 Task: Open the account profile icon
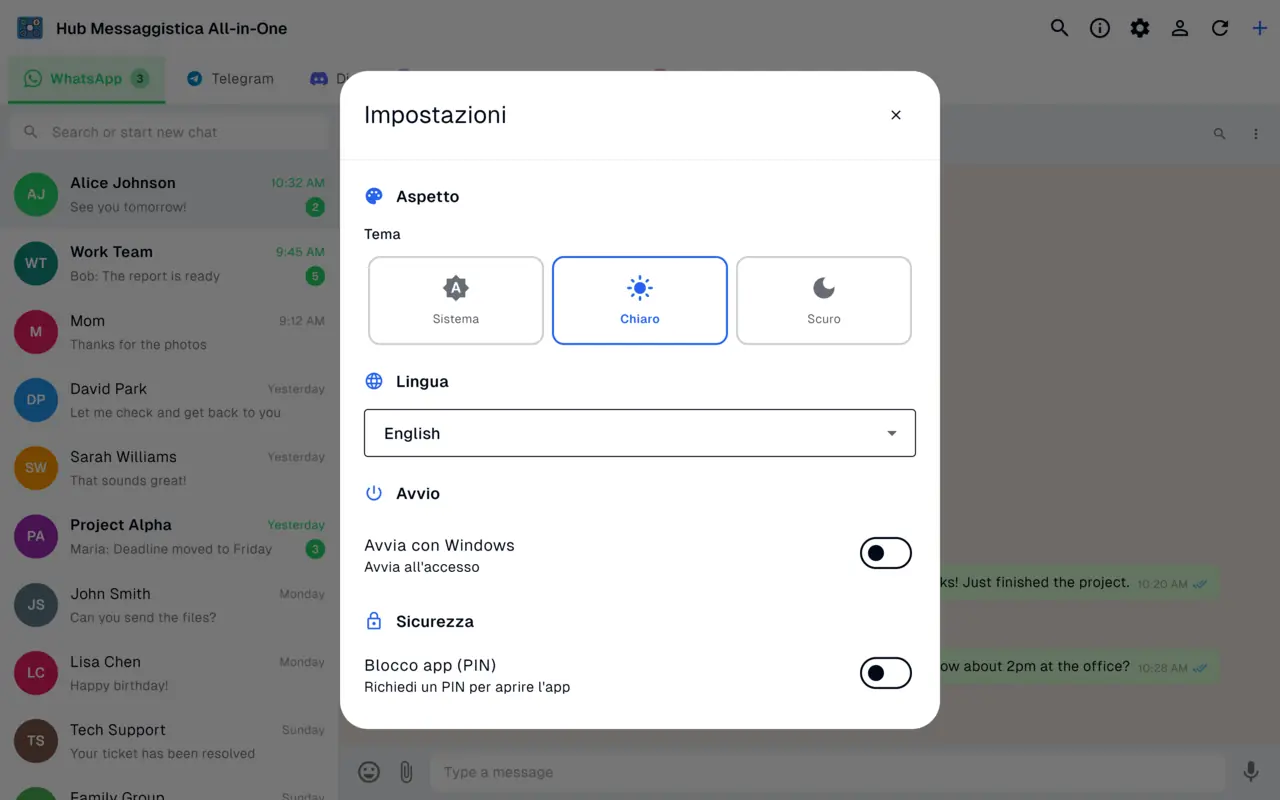(x=1180, y=28)
